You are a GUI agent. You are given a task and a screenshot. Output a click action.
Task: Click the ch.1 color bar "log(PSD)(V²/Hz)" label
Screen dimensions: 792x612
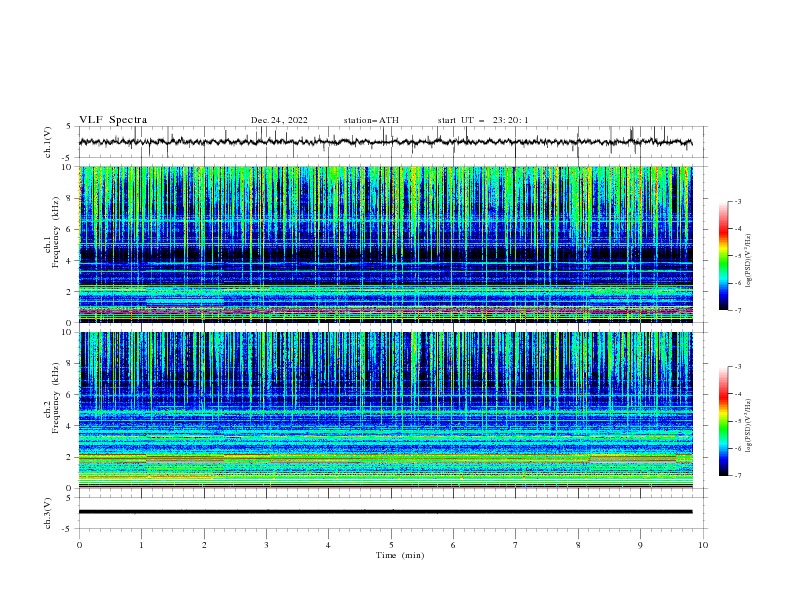tap(749, 261)
